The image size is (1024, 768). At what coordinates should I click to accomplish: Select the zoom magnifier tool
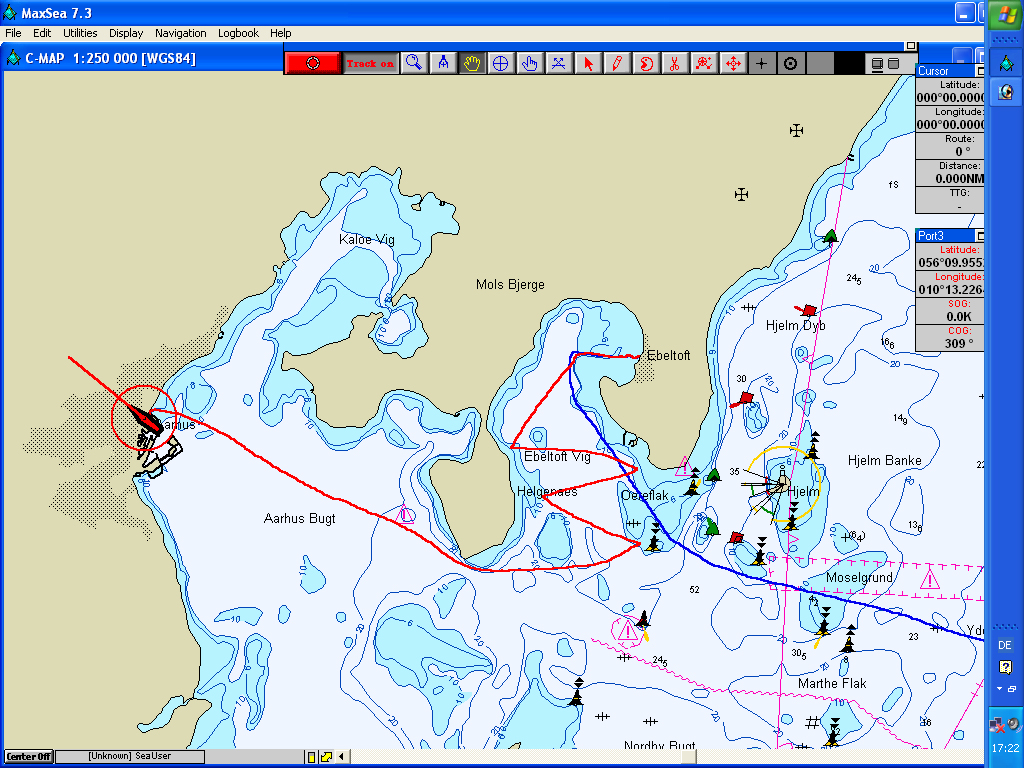414,63
